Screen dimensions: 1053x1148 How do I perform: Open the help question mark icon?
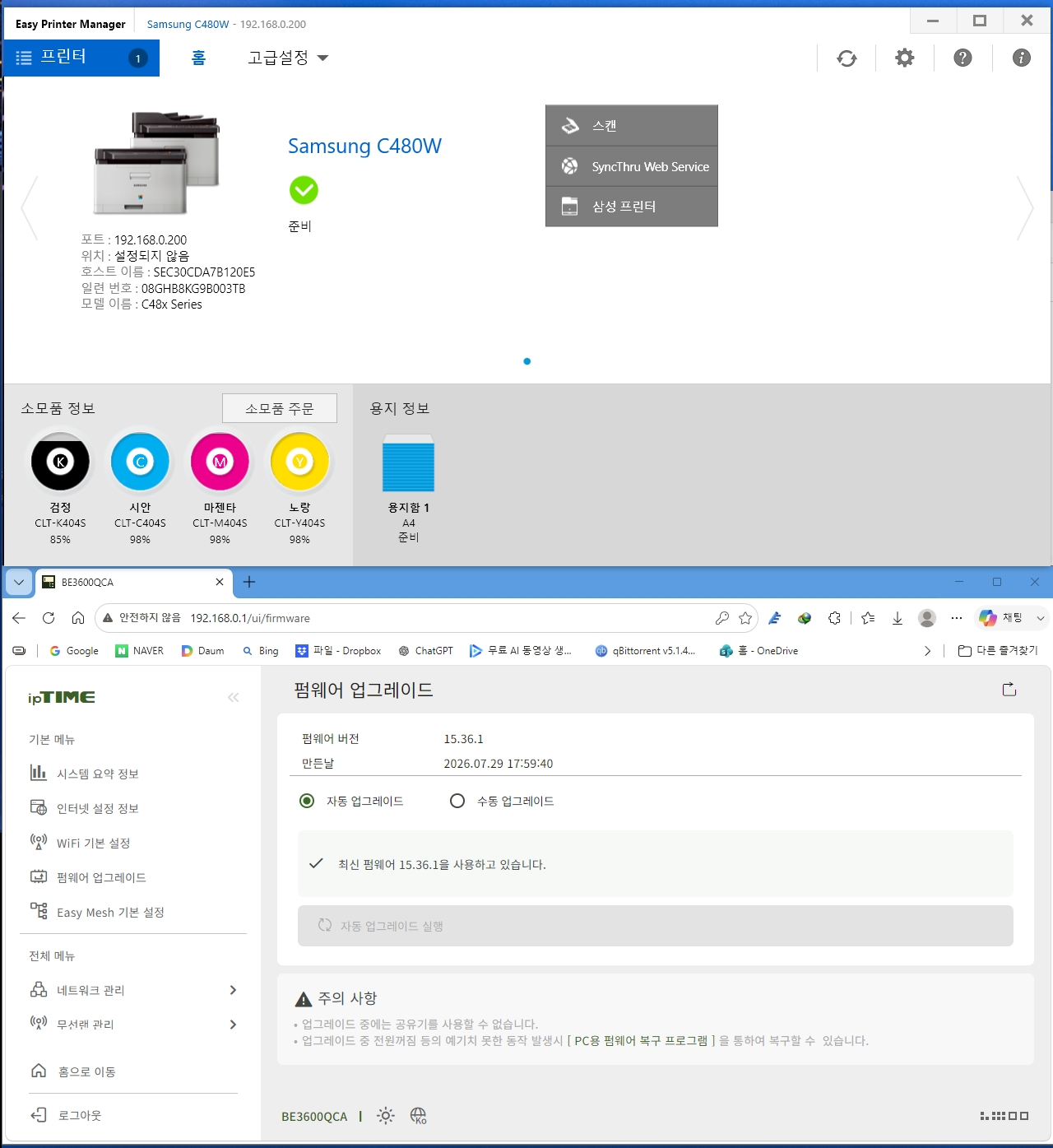[963, 58]
